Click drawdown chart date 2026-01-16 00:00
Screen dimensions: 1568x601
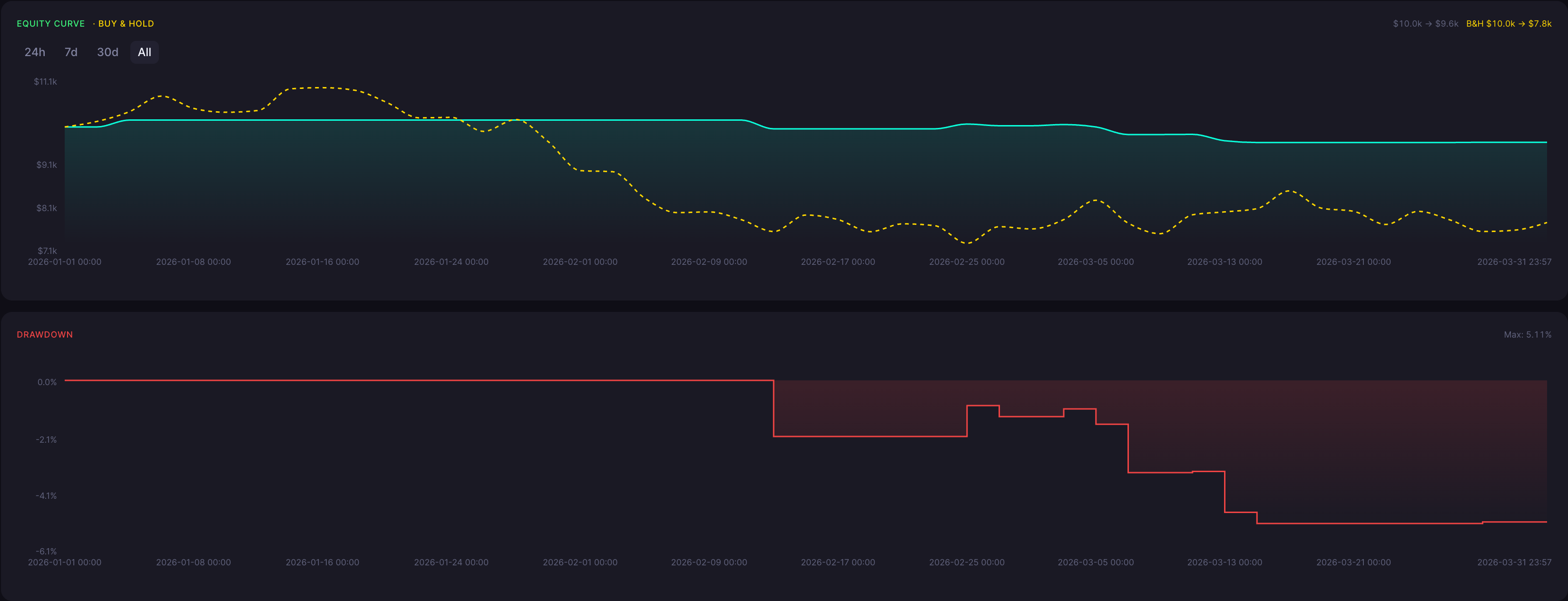(322, 562)
